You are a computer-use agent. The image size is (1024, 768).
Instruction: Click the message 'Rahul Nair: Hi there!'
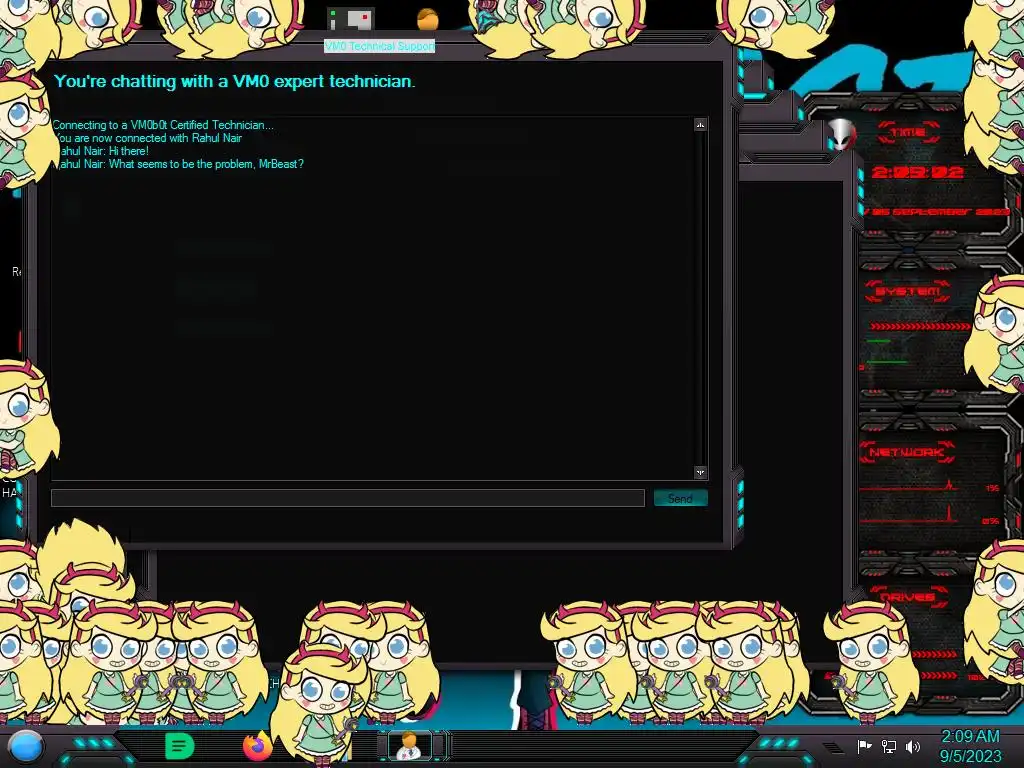pyautogui.click(x=103, y=151)
